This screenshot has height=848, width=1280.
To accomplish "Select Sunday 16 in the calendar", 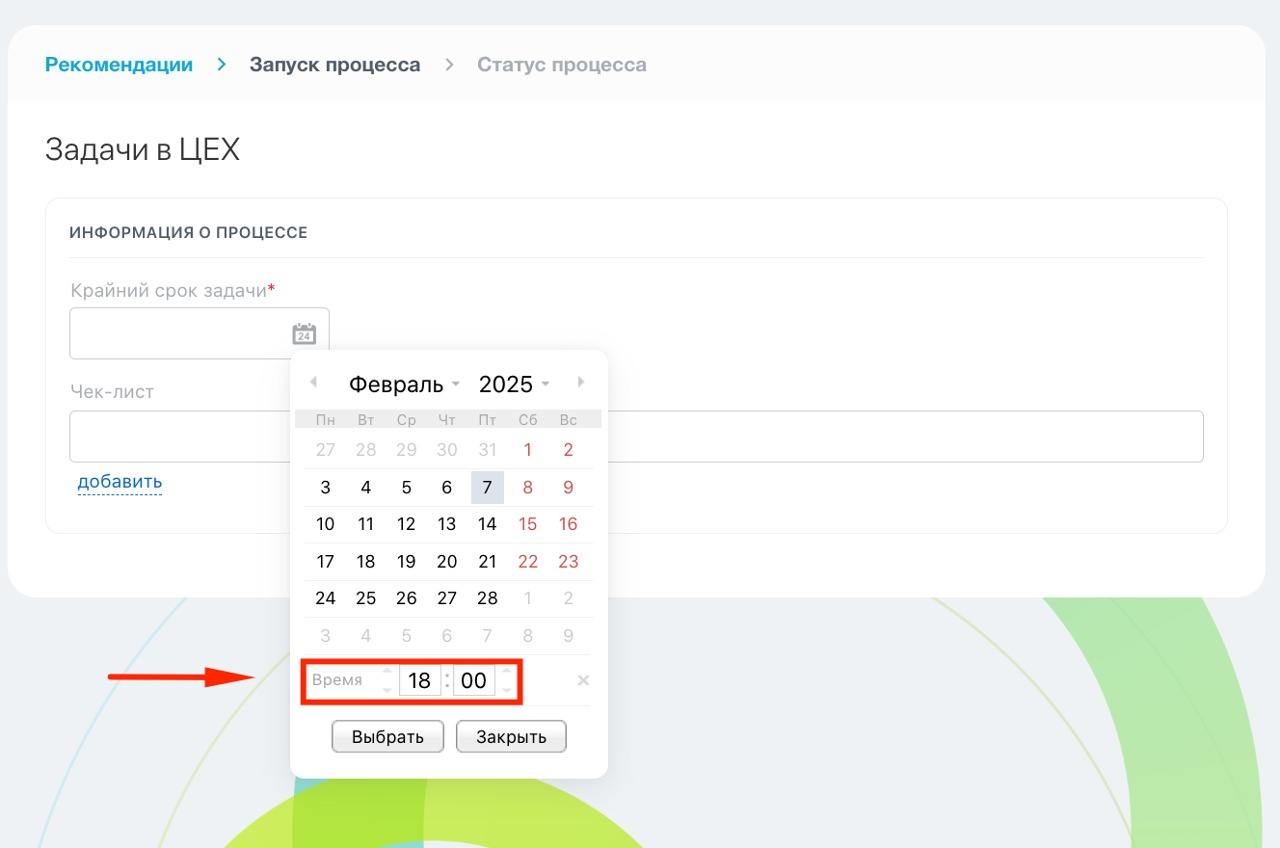I will (x=568, y=524).
